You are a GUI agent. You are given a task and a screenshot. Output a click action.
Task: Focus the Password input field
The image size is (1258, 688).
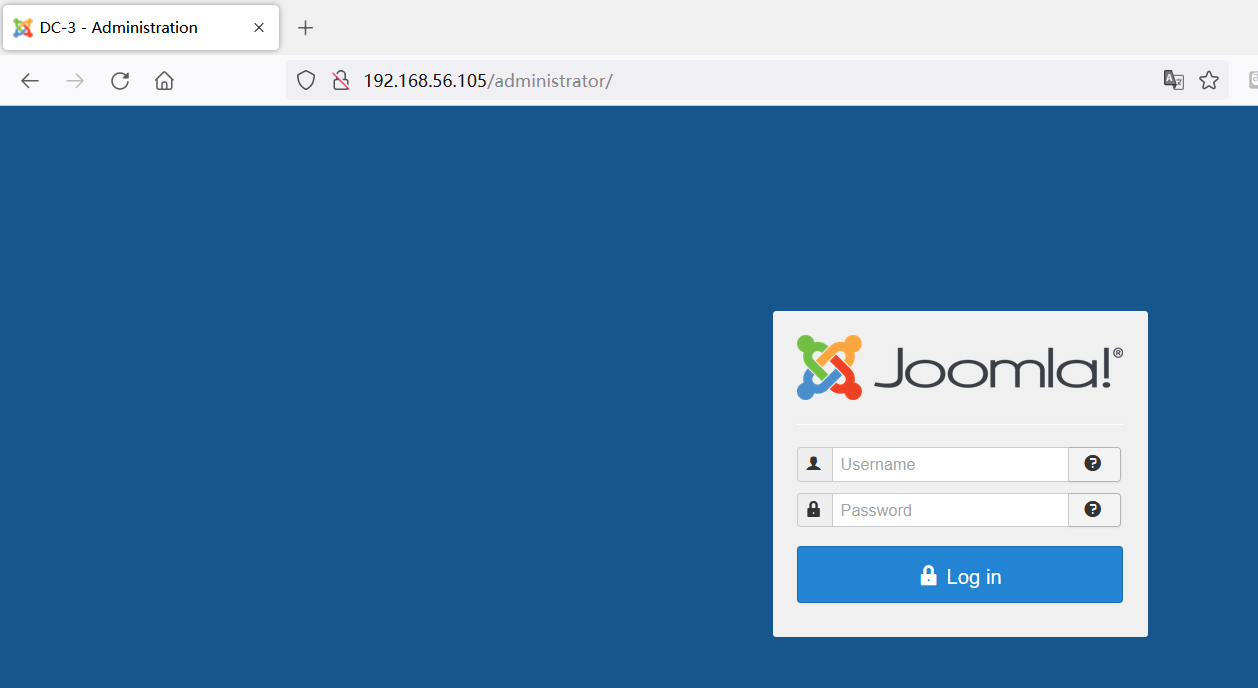(x=950, y=510)
